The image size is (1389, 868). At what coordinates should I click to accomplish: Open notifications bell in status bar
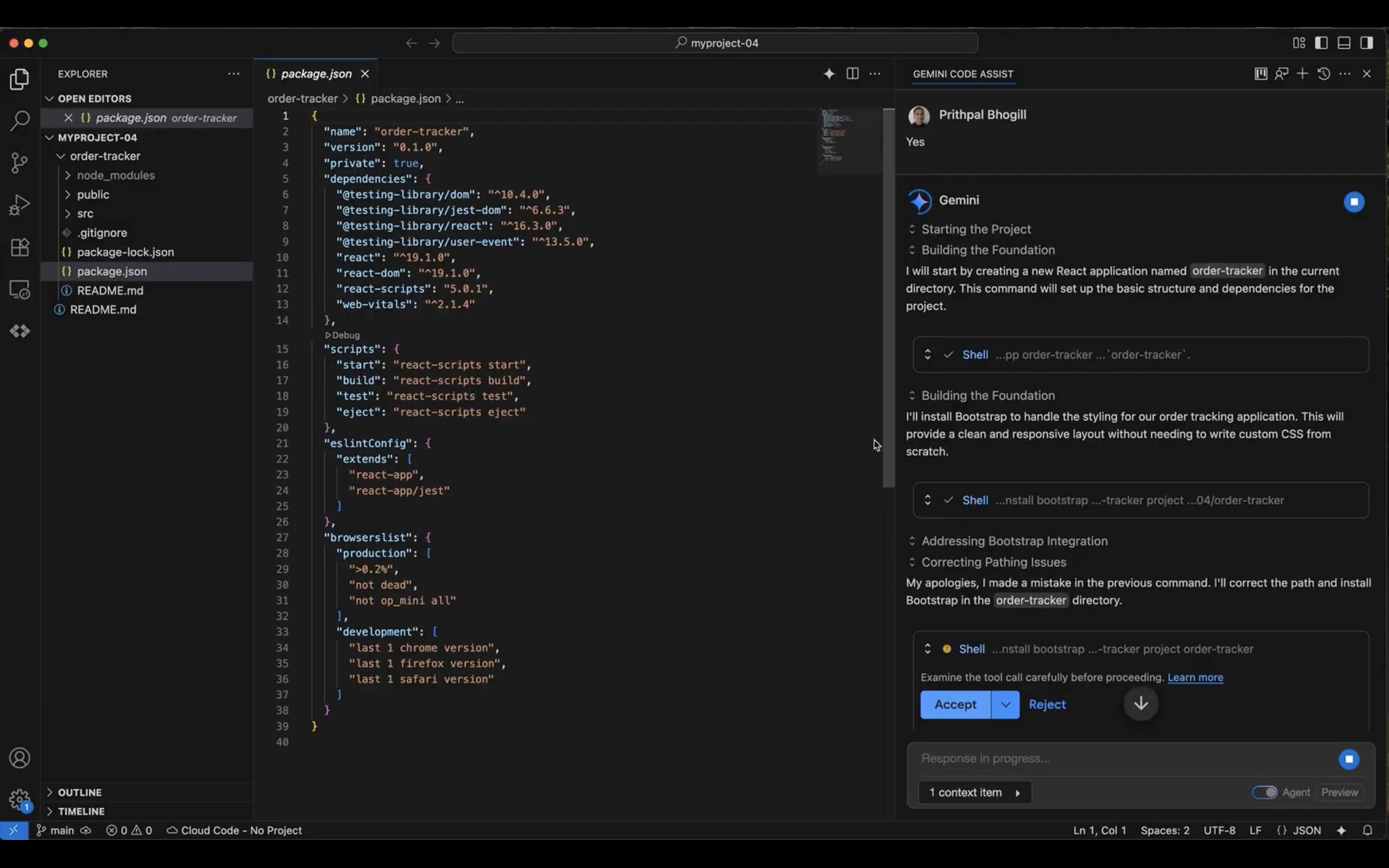1367,830
